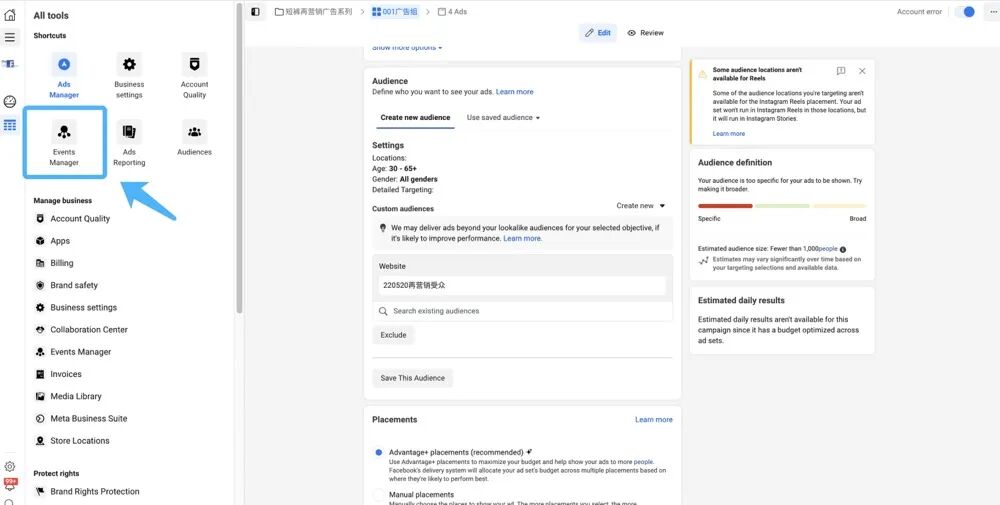
Task: Click the 4 Ads breadcrumb icon
Action: 441,11
